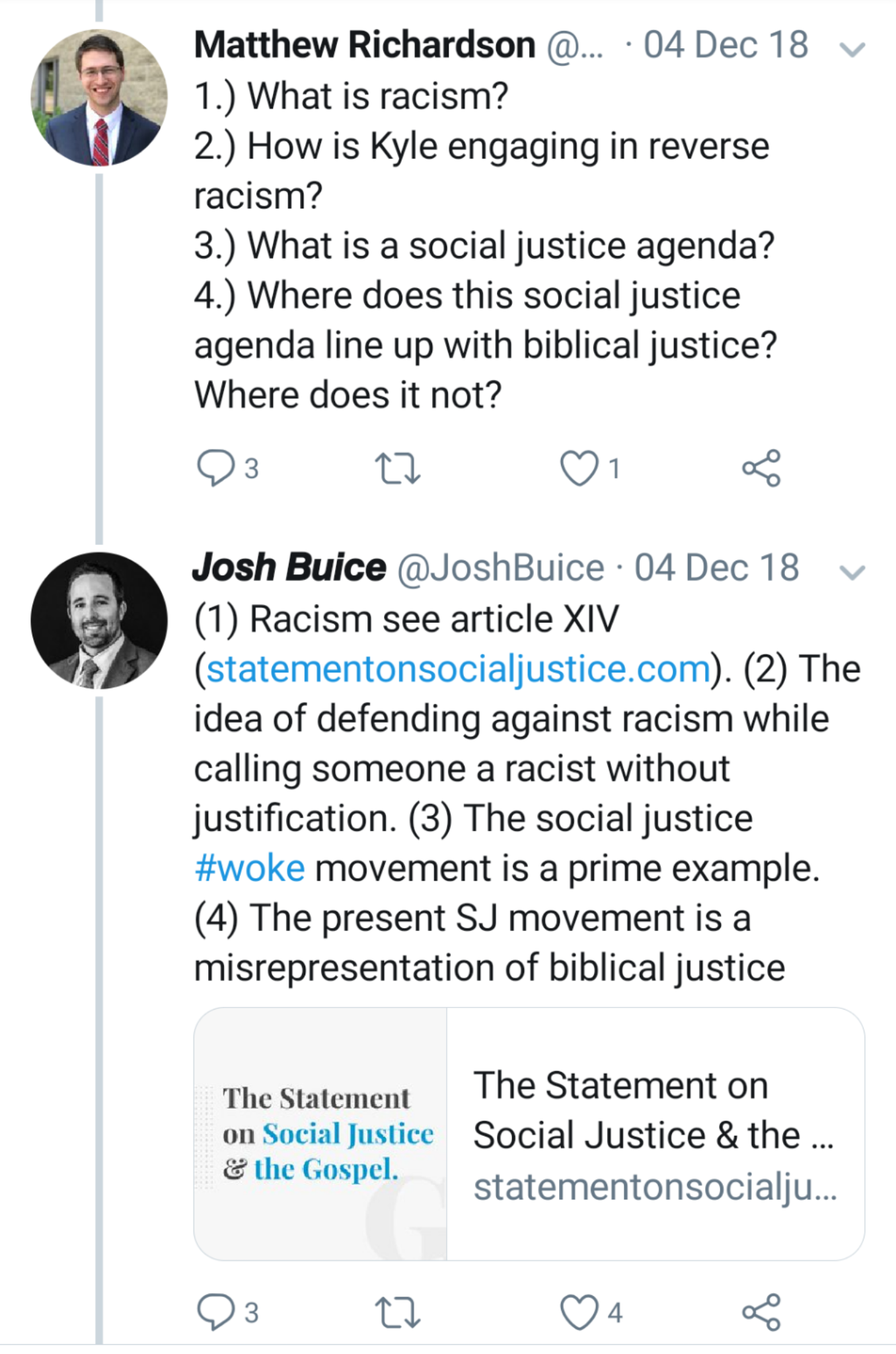Reply to Matthew Richardson's tweet
Image resolution: width=896 pixels, height=1354 pixels.
215,468
